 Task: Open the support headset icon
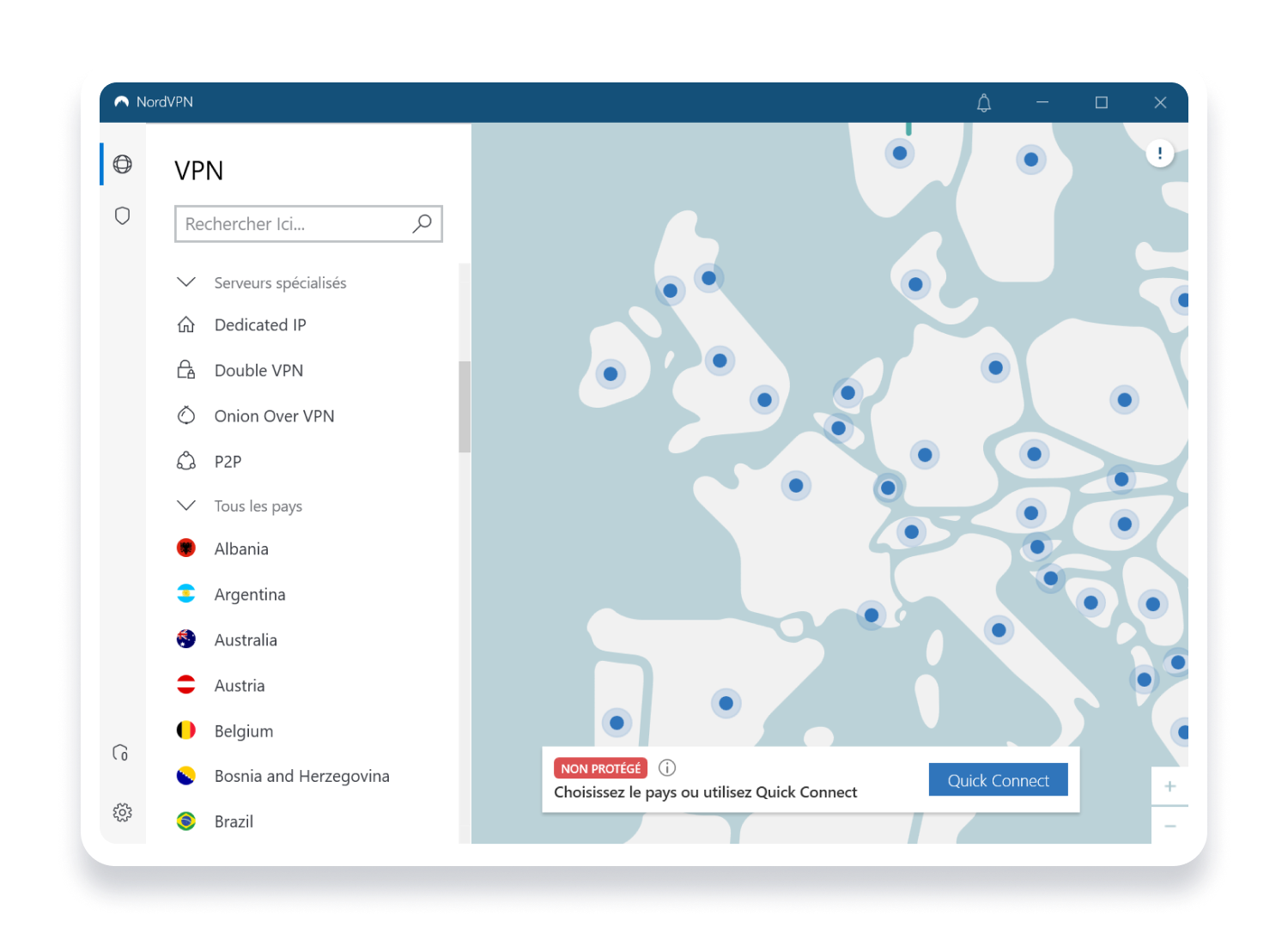pyautogui.click(x=121, y=753)
